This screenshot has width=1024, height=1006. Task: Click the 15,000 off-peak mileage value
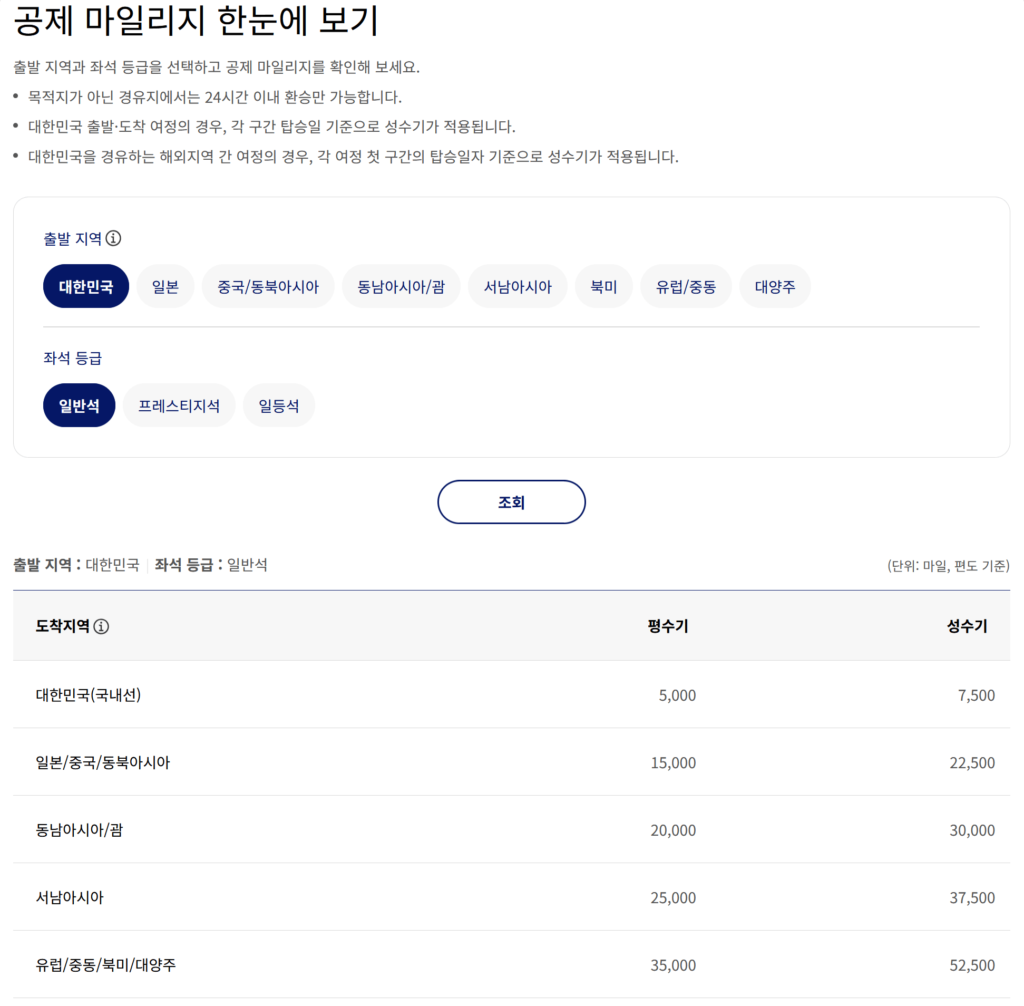point(673,763)
